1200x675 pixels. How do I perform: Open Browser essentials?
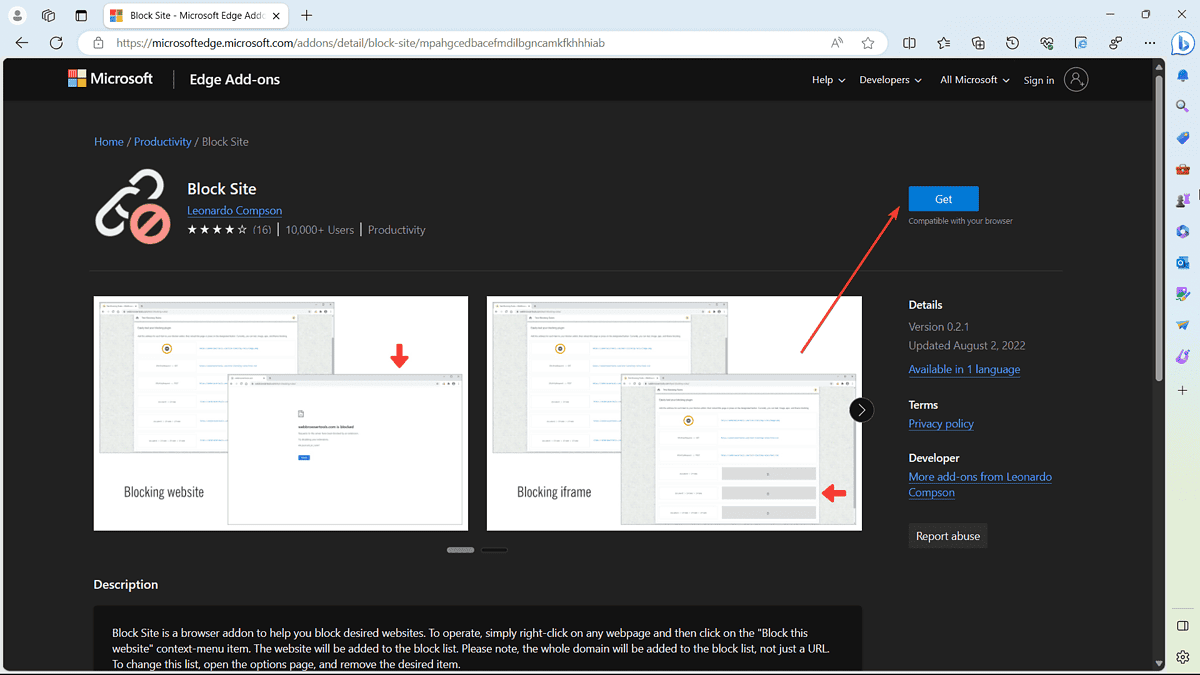pyautogui.click(x=1046, y=43)
